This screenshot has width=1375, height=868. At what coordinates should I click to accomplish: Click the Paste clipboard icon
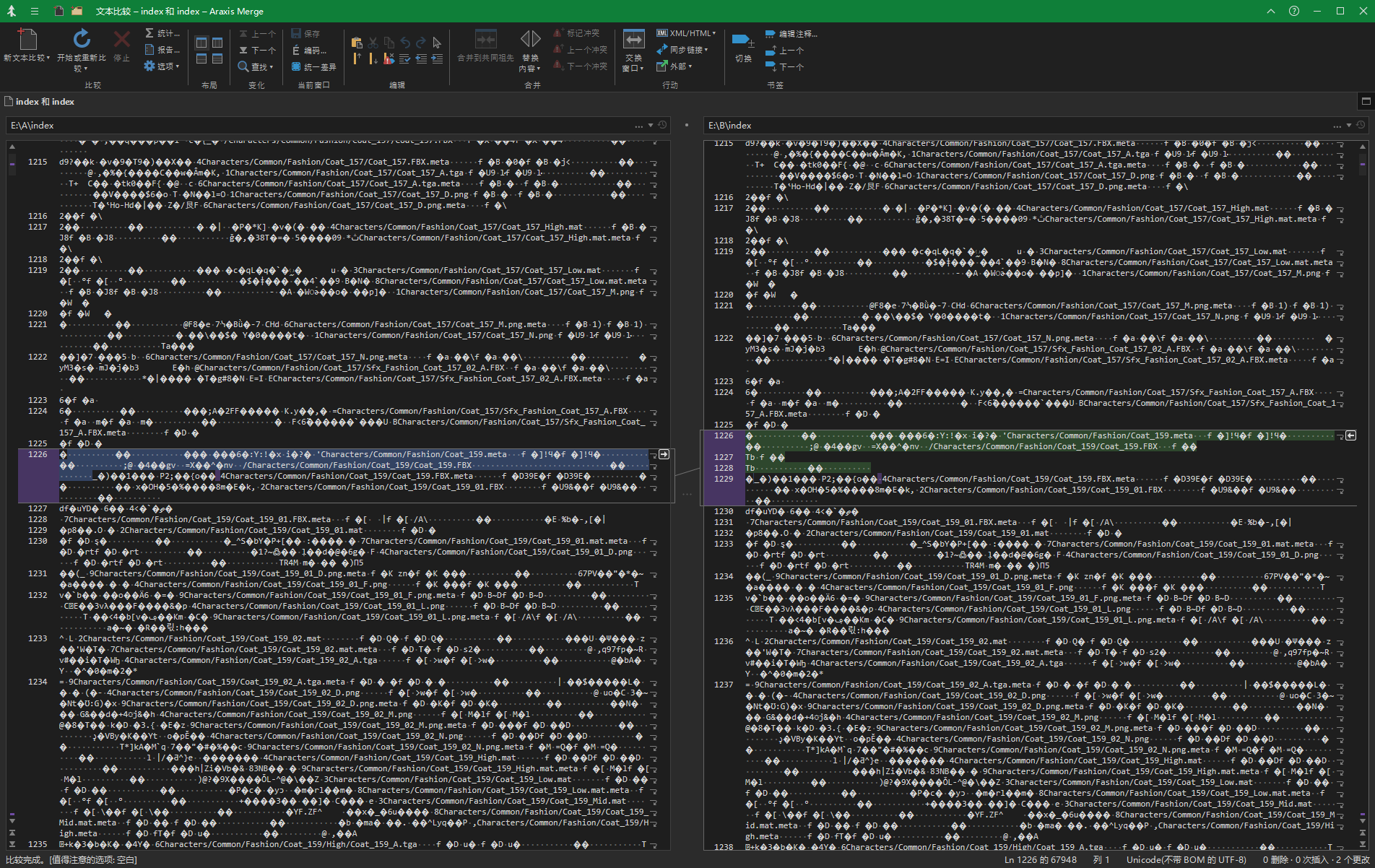pyautogui.click(x=357, y=43)
